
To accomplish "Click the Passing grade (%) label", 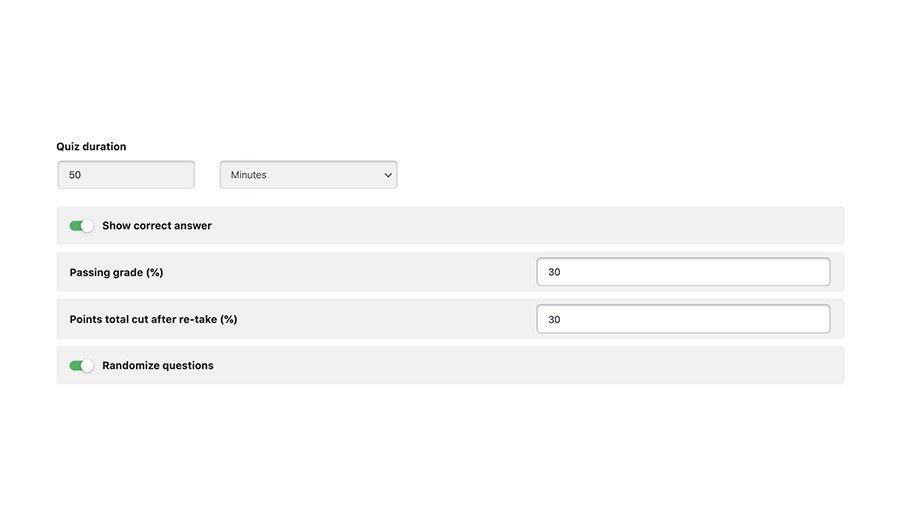I will click(117, 273).
